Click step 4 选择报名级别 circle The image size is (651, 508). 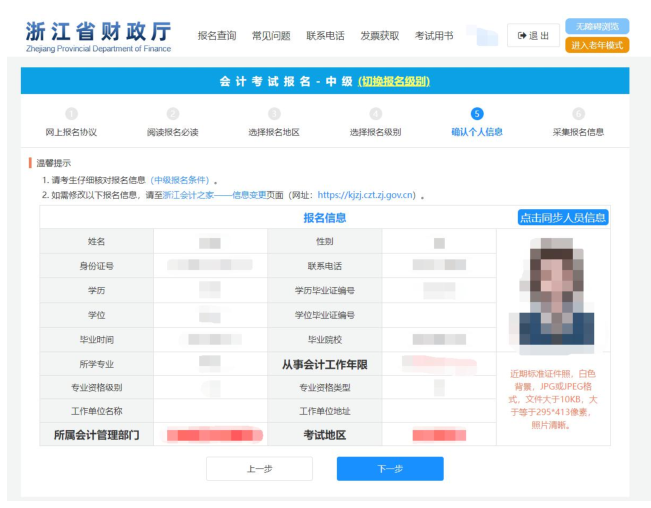point(376,114)
